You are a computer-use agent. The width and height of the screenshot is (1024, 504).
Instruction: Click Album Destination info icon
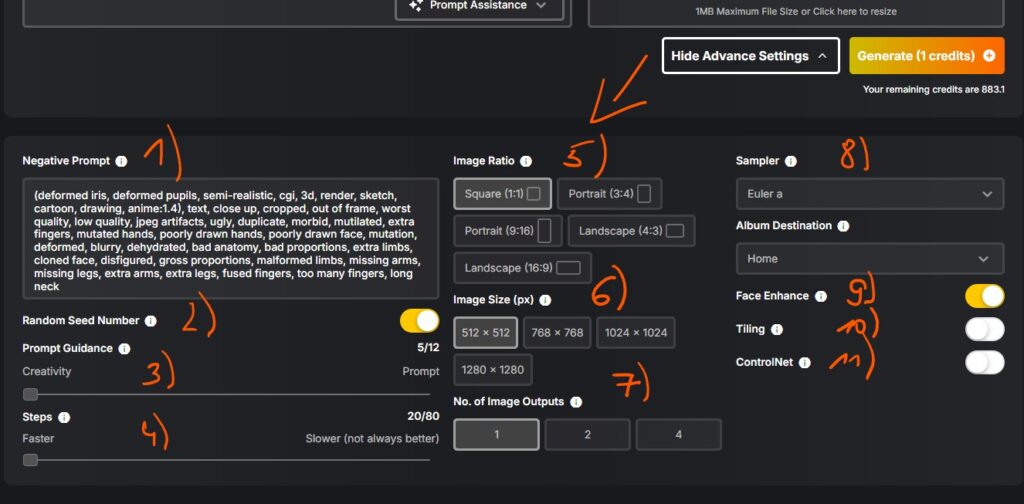coord(843,226)
